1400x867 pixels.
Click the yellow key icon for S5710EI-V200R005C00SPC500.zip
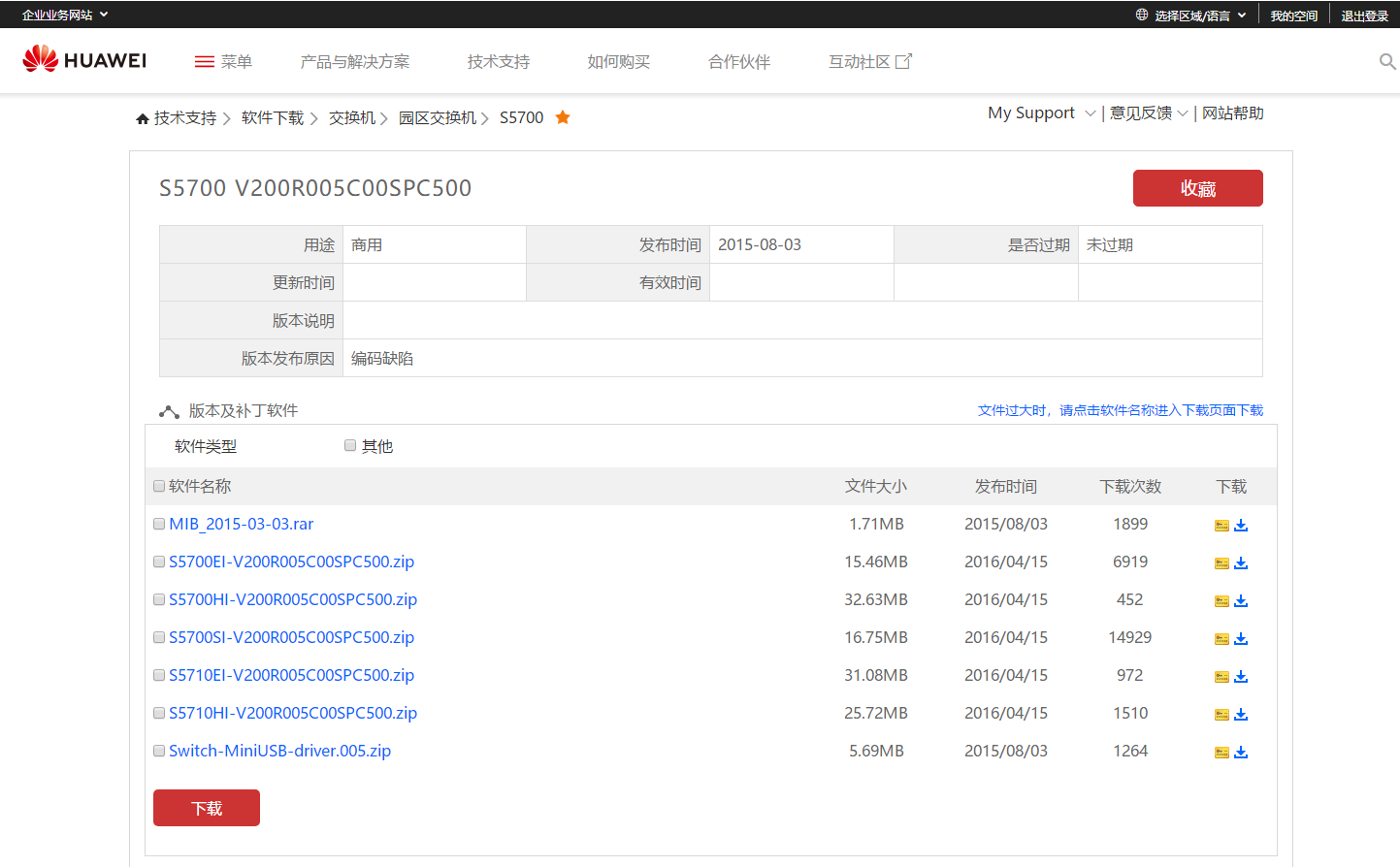click(1221, 677)
